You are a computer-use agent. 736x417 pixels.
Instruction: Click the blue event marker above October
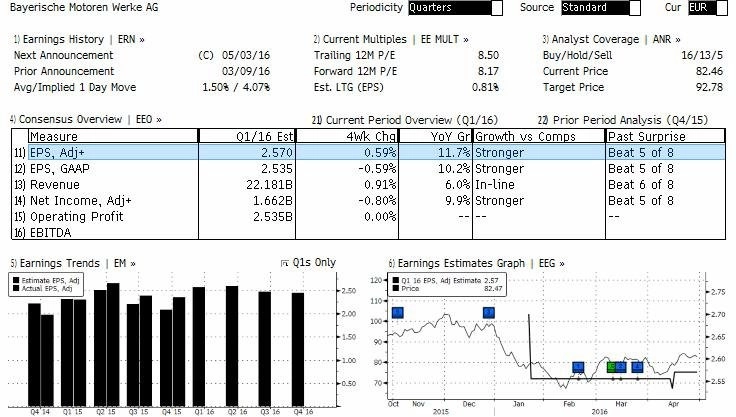point(397,313)
